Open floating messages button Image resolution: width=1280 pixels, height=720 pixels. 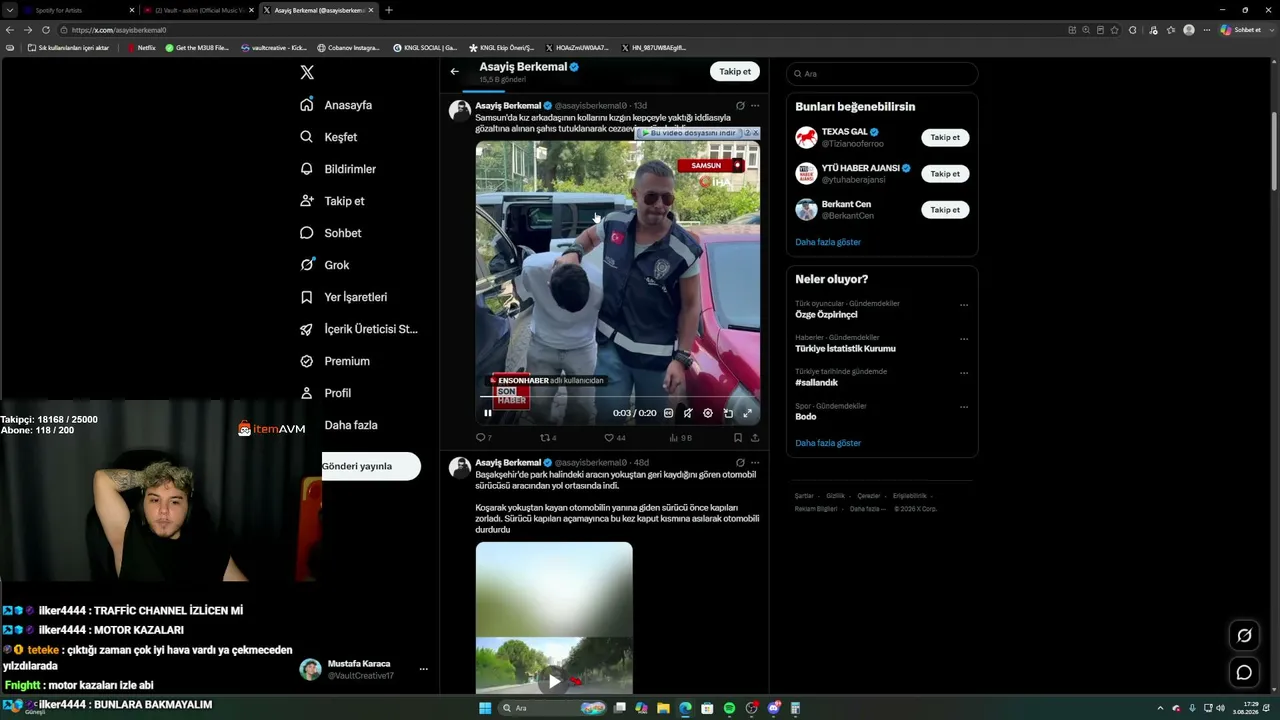[x=1244, y=673]
